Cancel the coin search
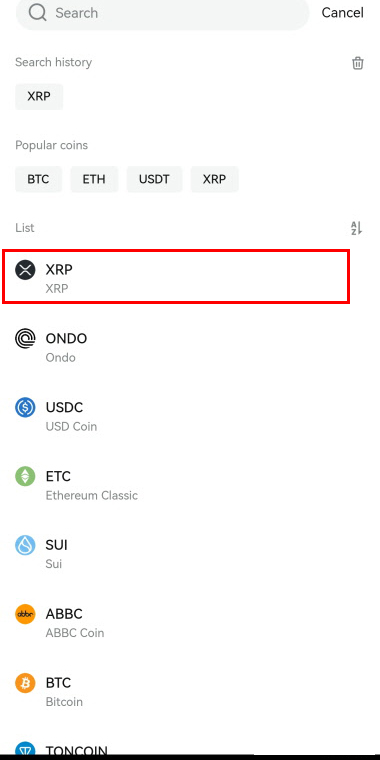Image resolution: width=380 pixels, height=760 pixels. point(342,13)
